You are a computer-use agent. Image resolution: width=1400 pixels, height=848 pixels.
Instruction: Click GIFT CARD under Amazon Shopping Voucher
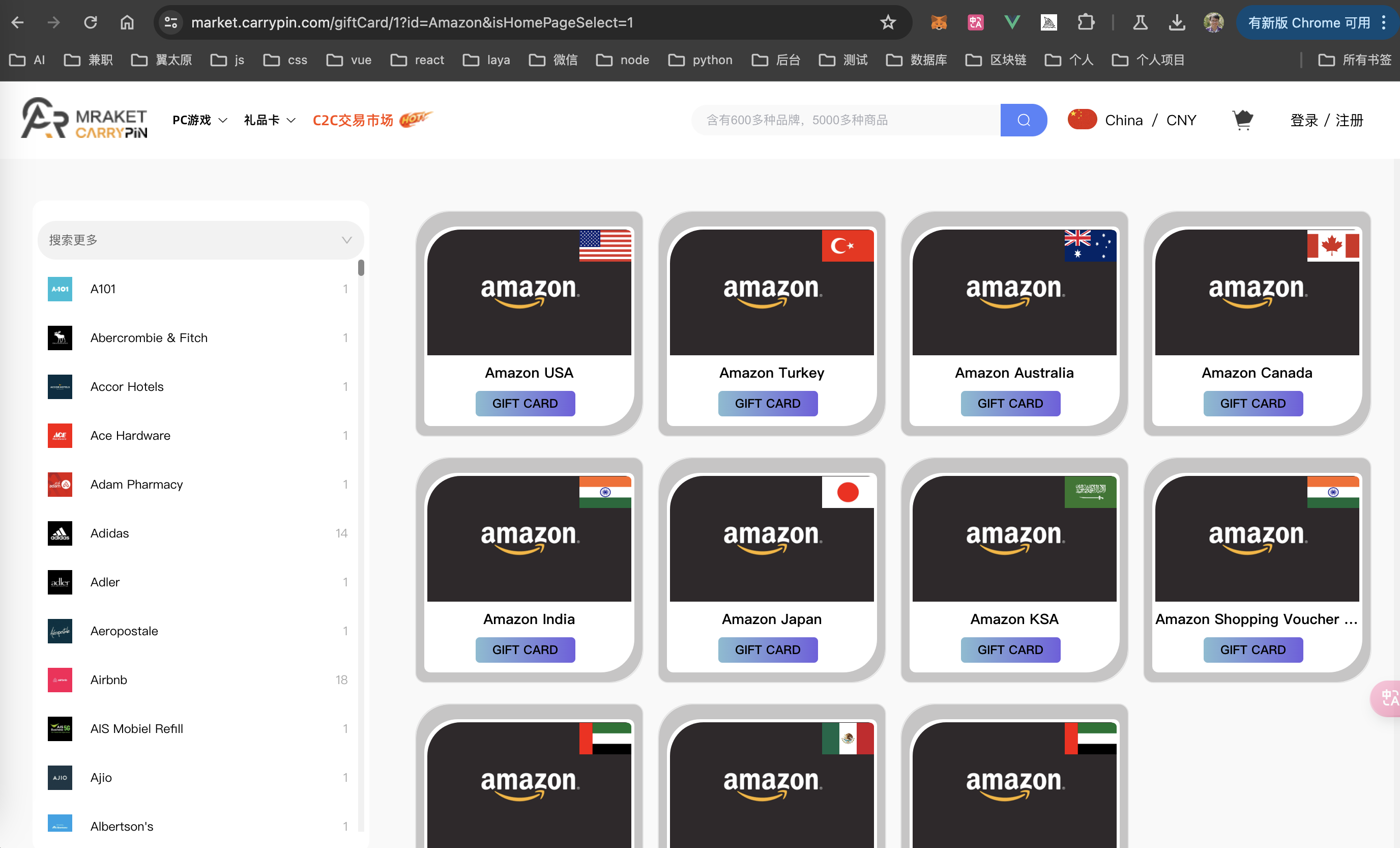click(1253, 649)
